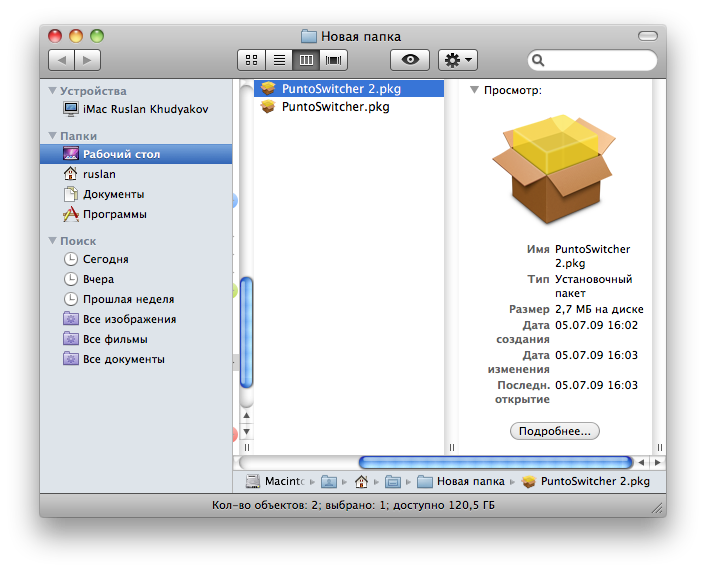Viewport: 706px width, 572px height.
Task: Open the Сегодня smart search
Action: click(136, 259)
